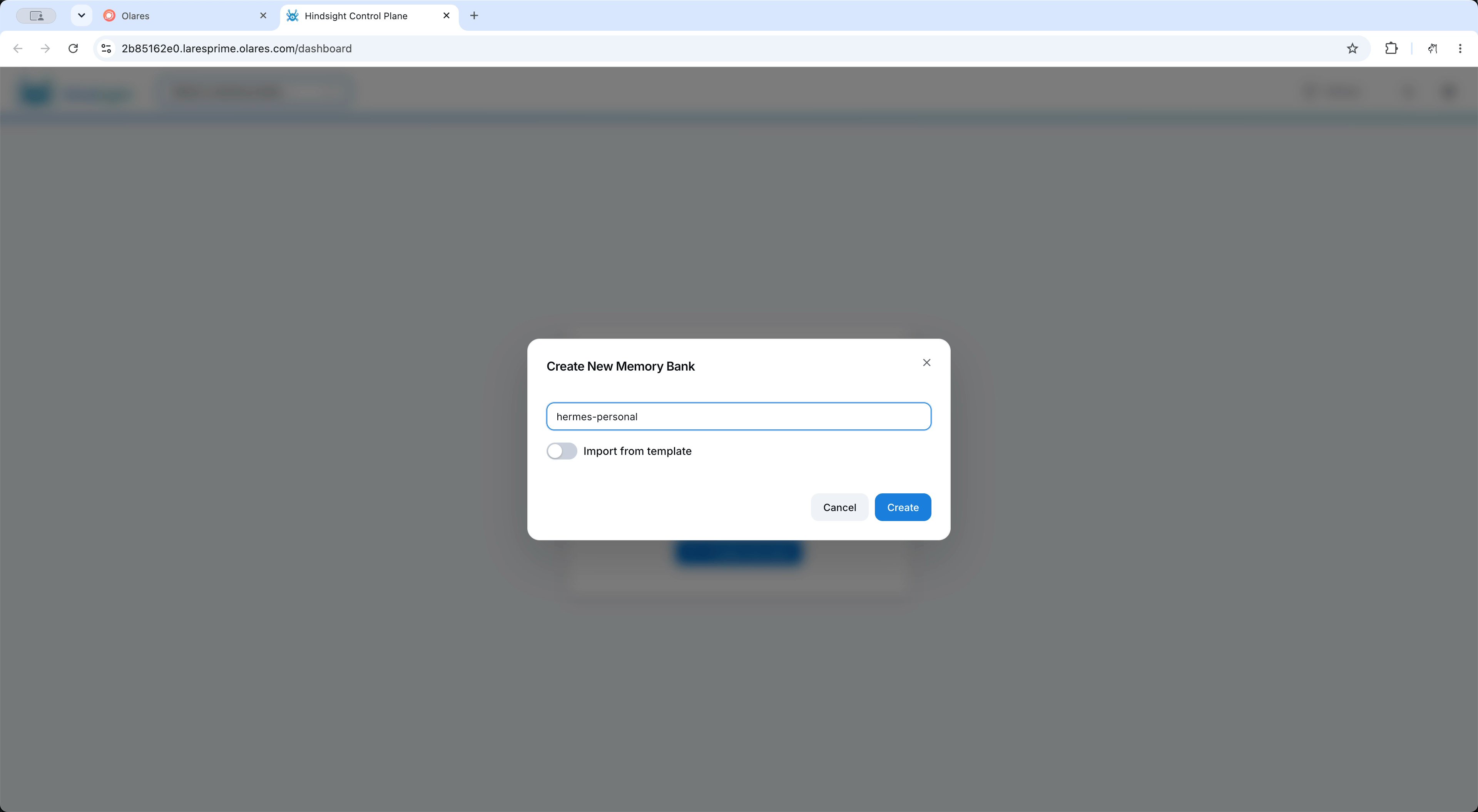Click the Hindsight tab favicon

pyautogui.click(x=293, y=16)
